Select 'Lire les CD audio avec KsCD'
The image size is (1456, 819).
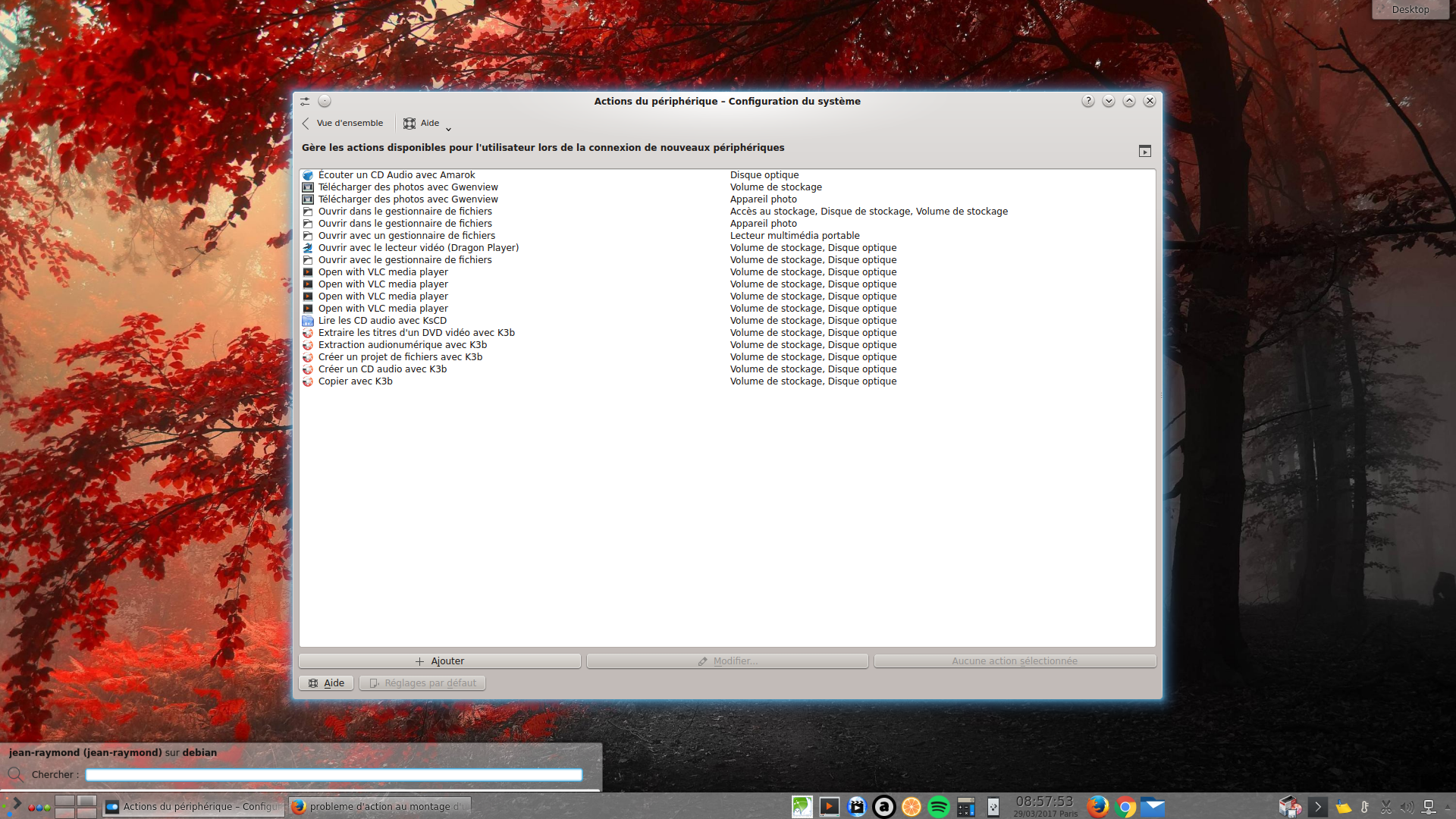pyautogui.click(x=382, y=321)
